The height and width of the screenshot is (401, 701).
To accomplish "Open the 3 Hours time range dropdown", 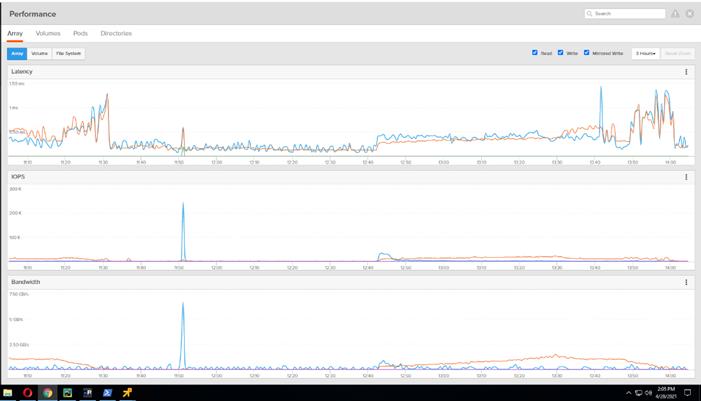I will [646, 54].
